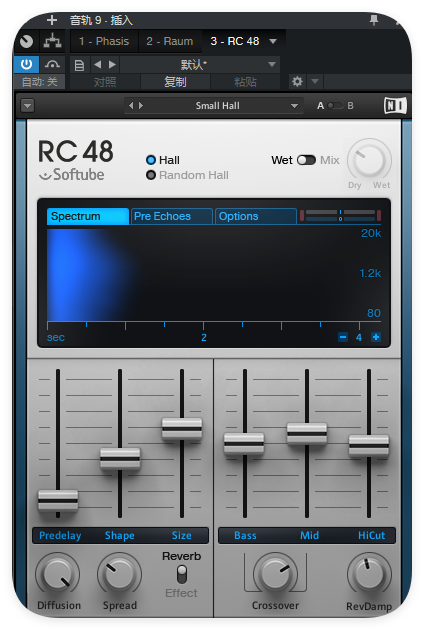Increase time scale with plus button
Screen dimensions: 424x630
(x=376, y=337)
